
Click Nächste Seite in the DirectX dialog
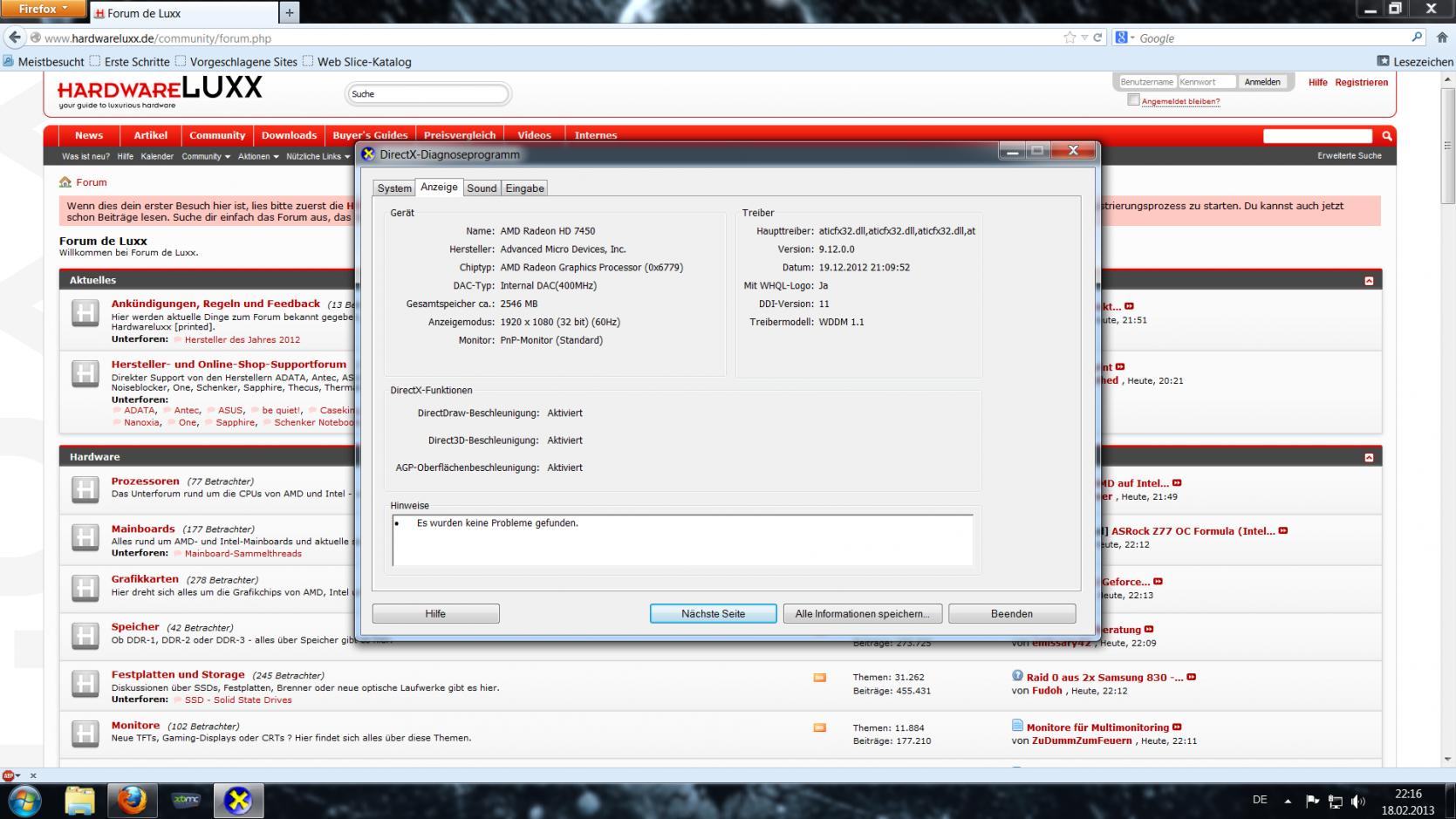pos(714,614)
